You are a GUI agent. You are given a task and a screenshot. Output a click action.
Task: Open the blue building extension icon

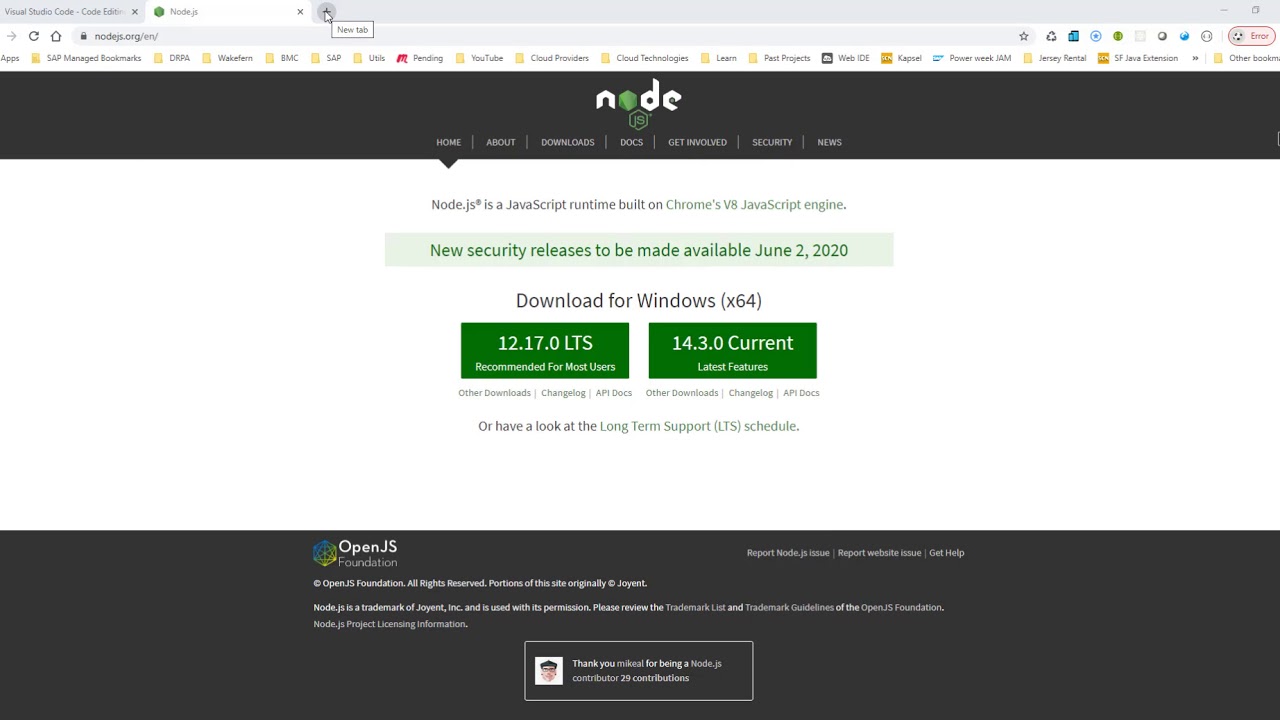(1073, 36)
